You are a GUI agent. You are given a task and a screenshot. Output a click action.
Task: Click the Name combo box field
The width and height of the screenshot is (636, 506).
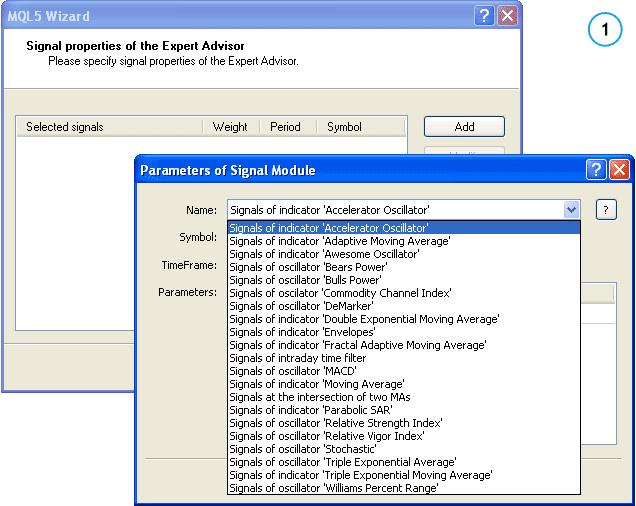404,210
